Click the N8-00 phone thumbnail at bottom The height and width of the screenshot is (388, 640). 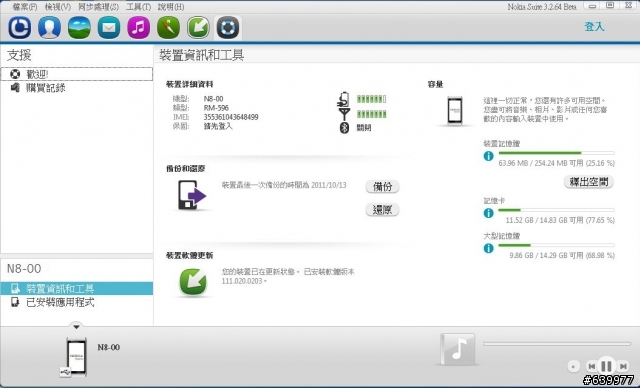tap(76, 357)
